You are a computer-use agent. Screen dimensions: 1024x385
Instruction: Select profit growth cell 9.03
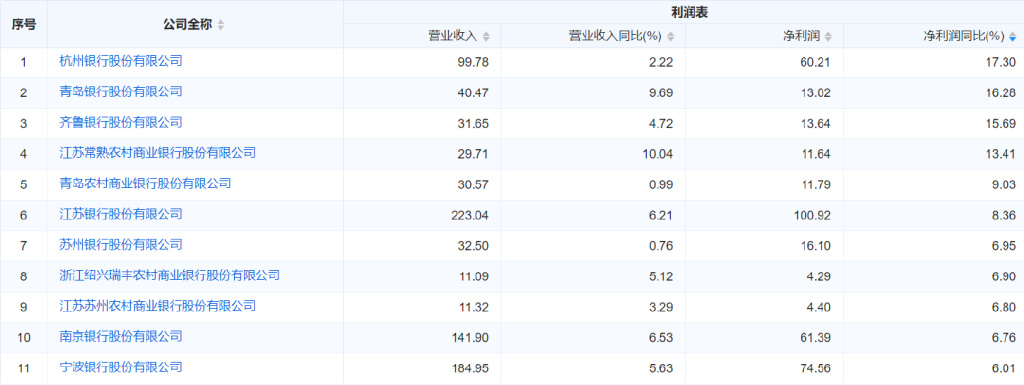(x=1004, y=185)
